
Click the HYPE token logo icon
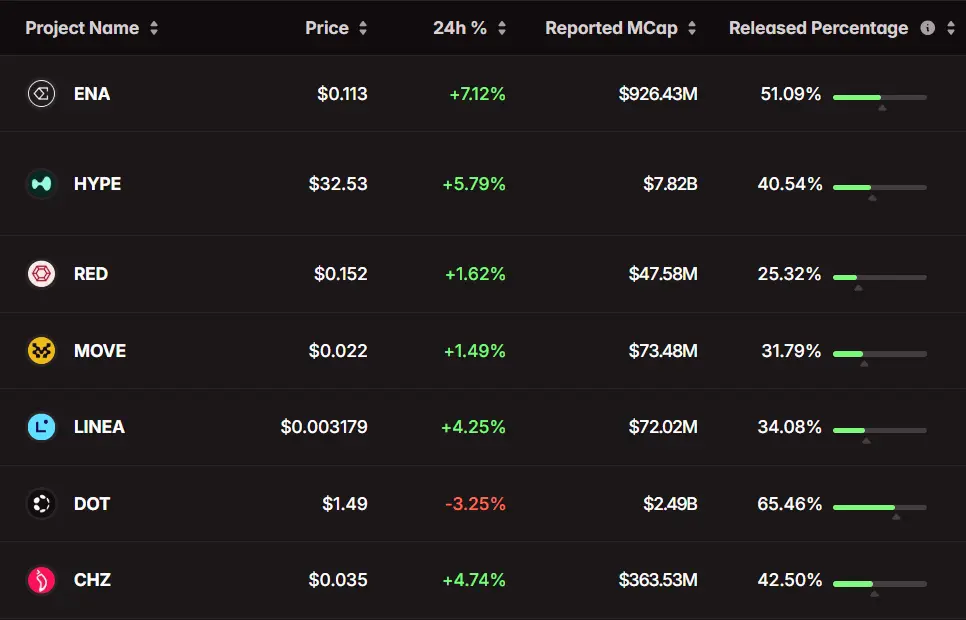click(41, 184)
